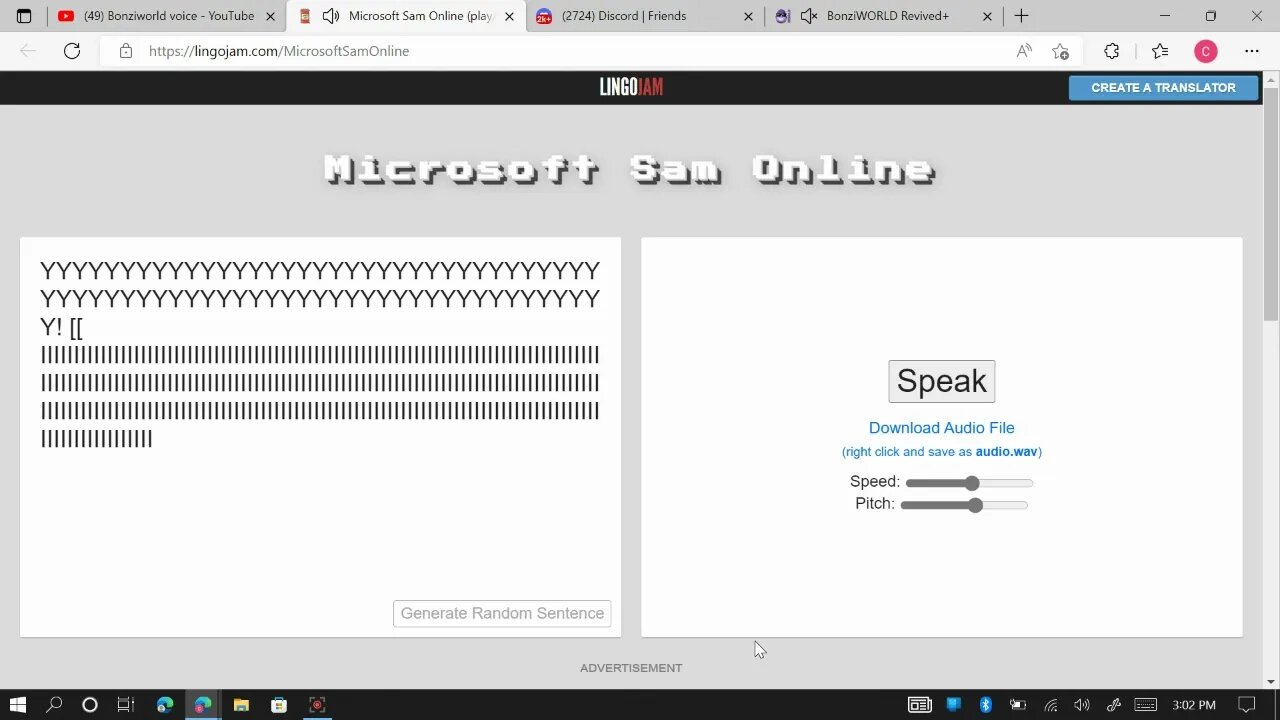
Task: Open the Download Audio File link
Action: (x=941, y=428)
